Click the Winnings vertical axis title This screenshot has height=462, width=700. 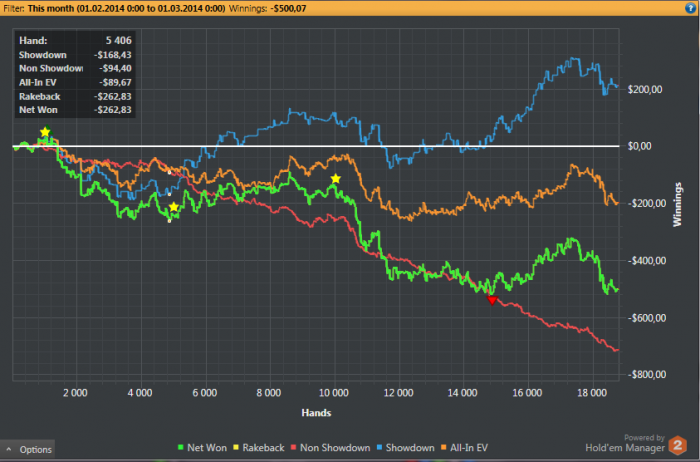point(677,204)
